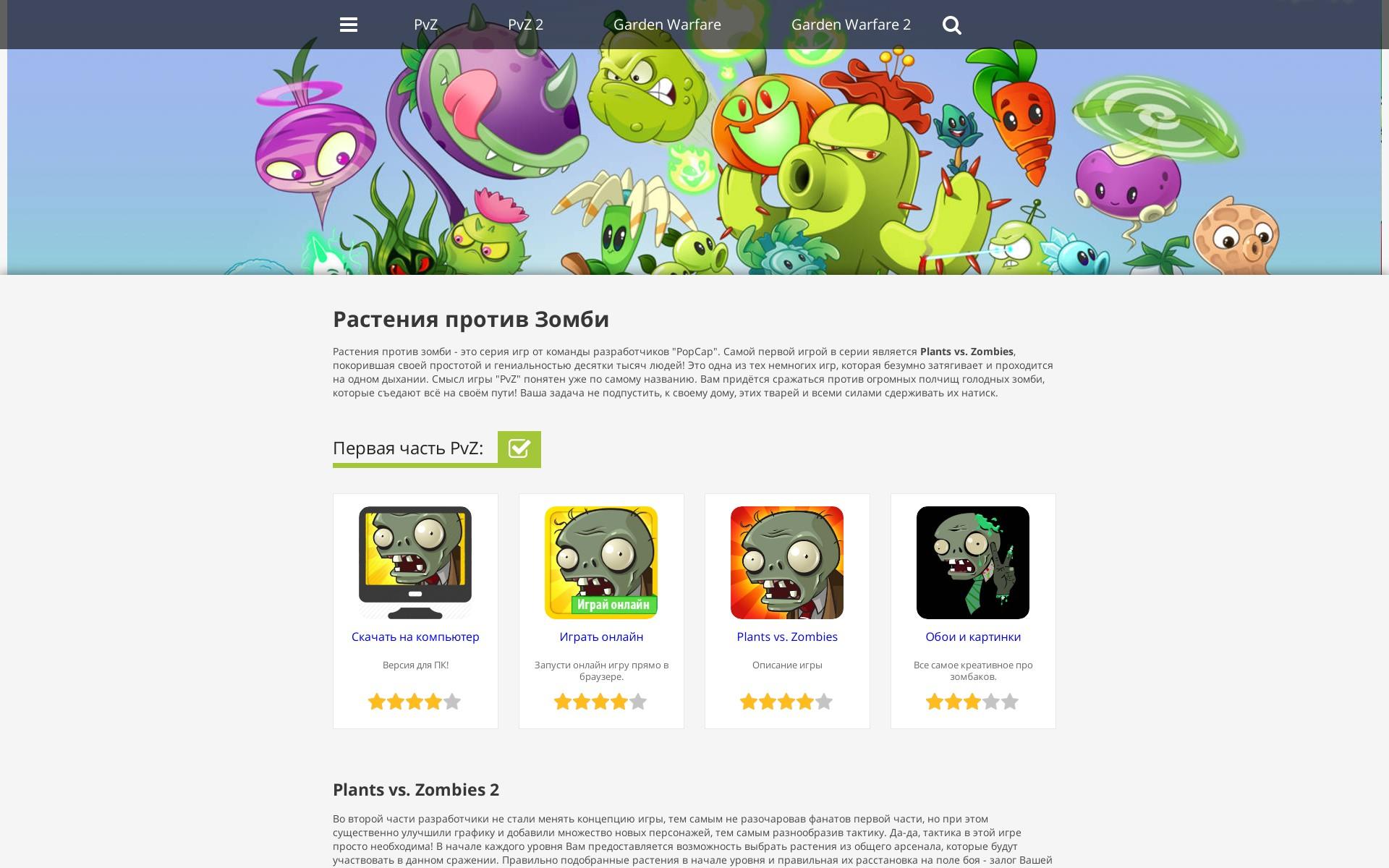Rate 'Скачать на компьютер' five stars

452,702
